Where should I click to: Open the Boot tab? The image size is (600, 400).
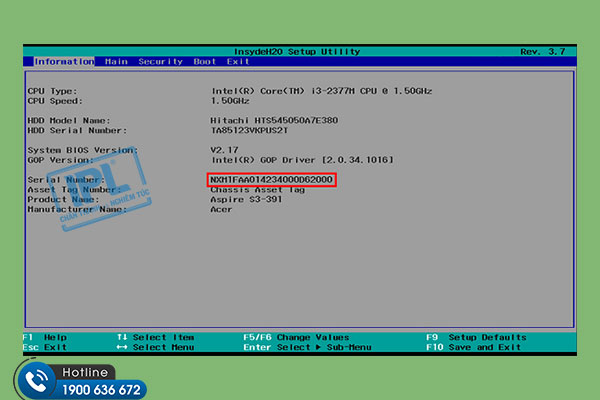tap(205, 62)
